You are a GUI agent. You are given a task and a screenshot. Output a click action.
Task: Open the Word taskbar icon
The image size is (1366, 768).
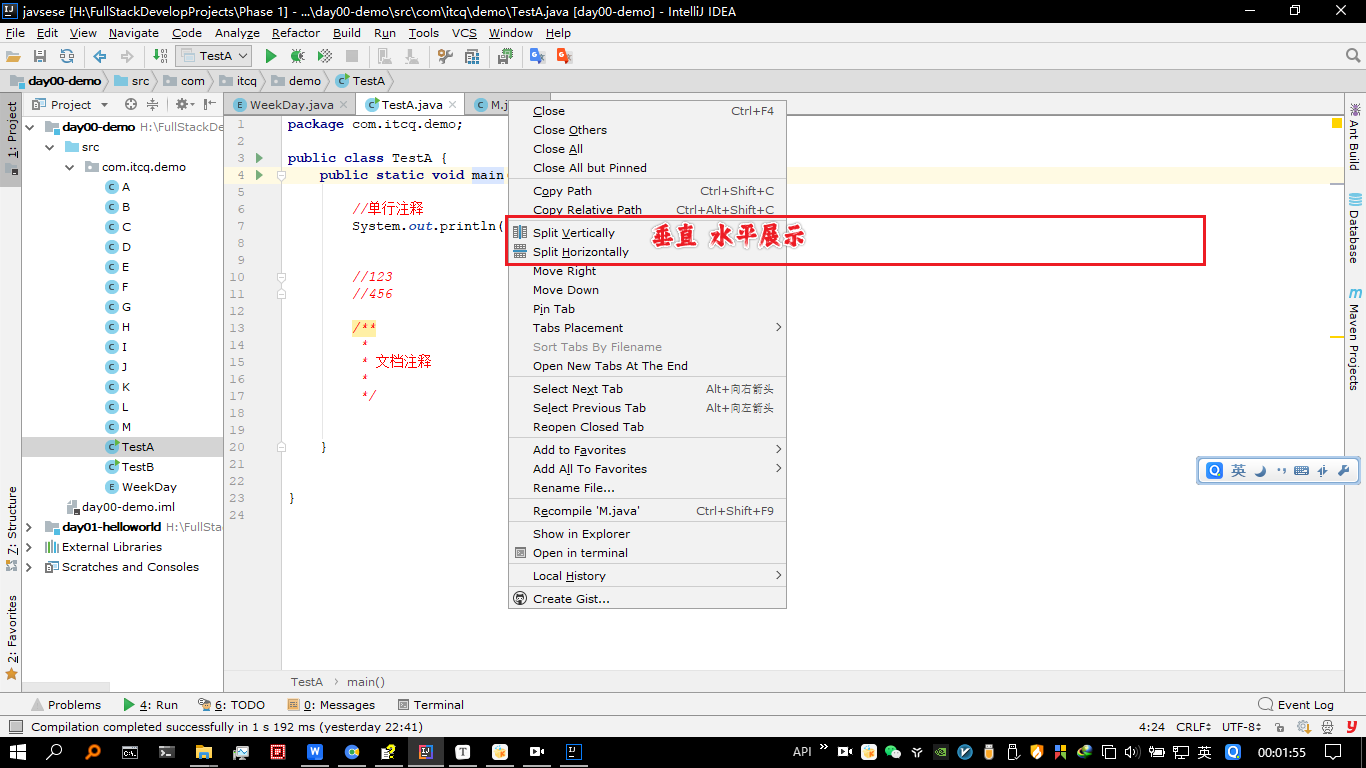click(x=315, y=752)
